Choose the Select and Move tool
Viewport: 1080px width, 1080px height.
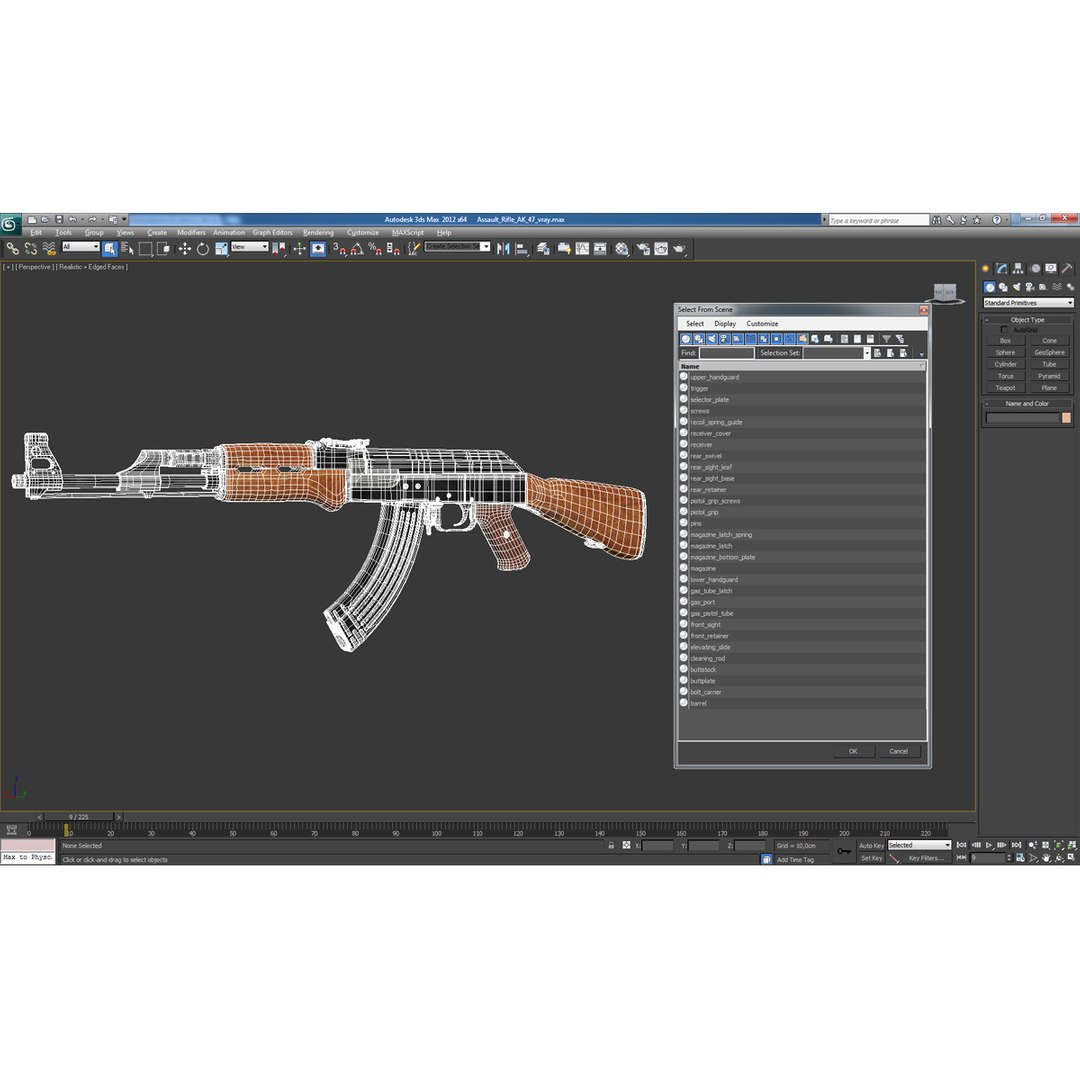[185, 249]
